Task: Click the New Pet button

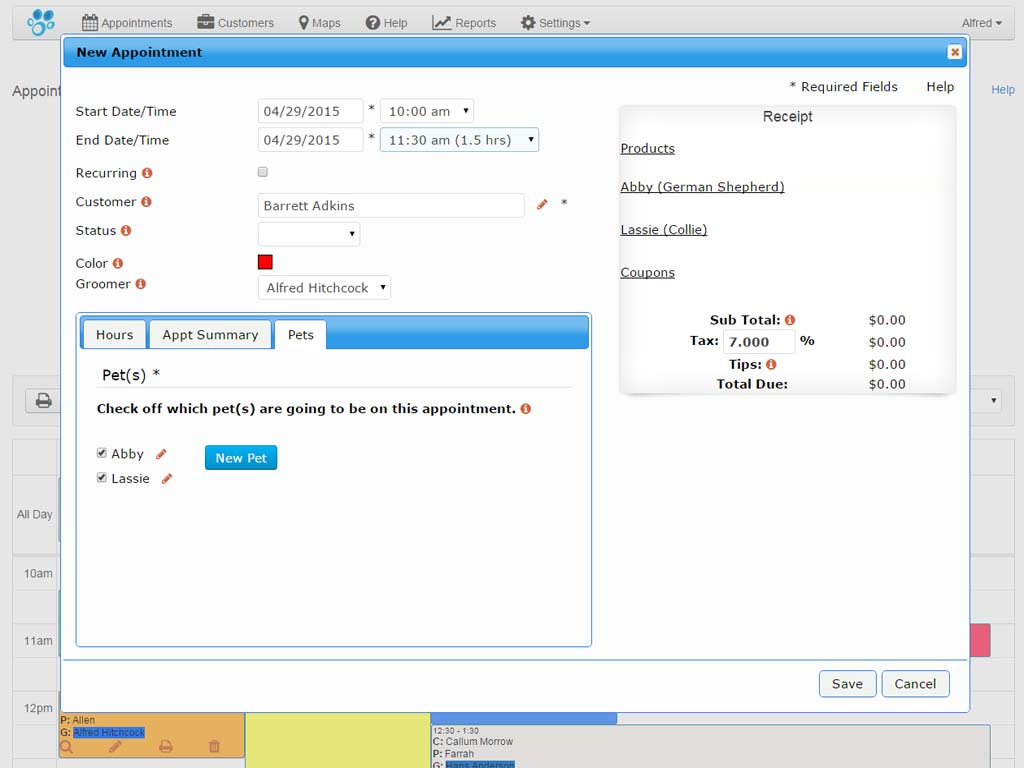Action: click(240, 457)
